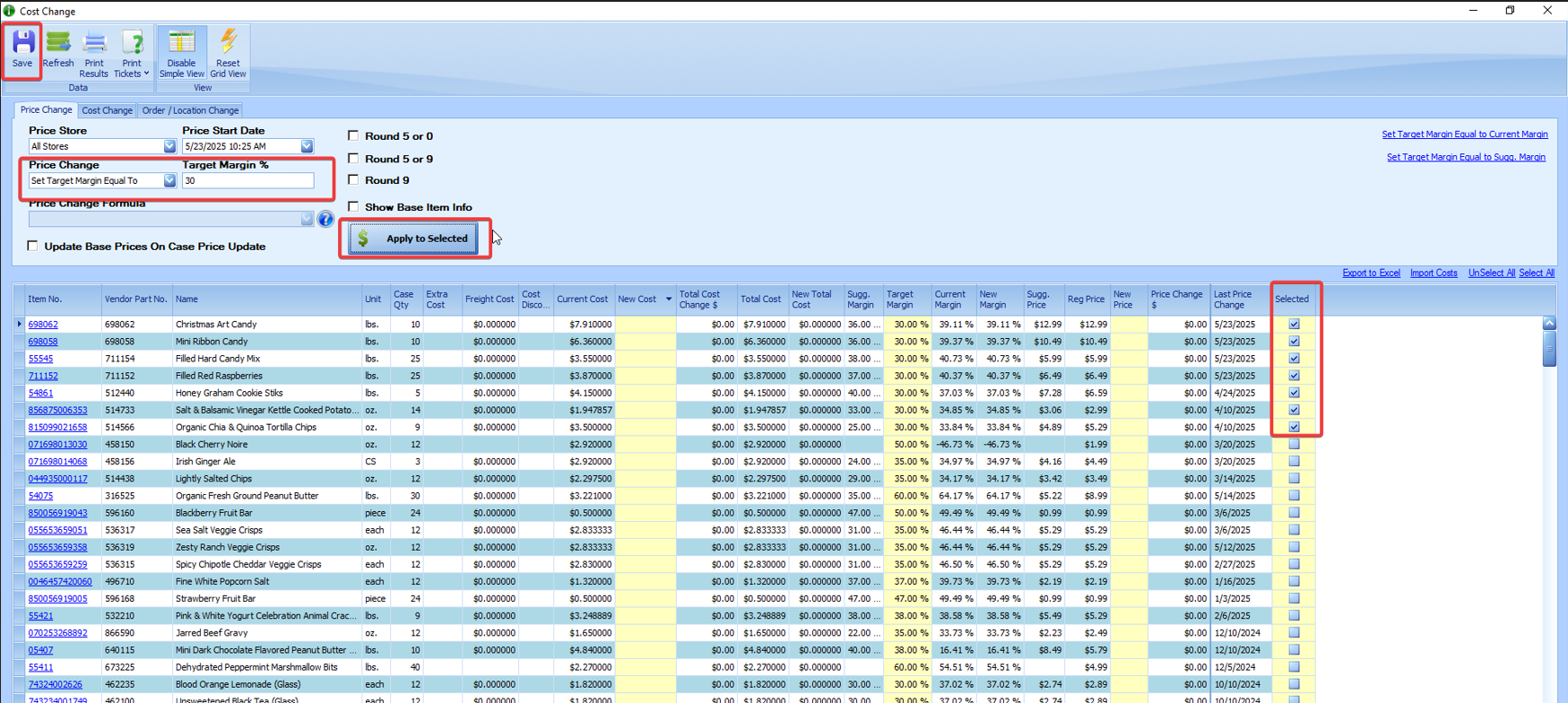Switch to the Cost Change tab
1568x703 pixels.
[x=107, y=110]
